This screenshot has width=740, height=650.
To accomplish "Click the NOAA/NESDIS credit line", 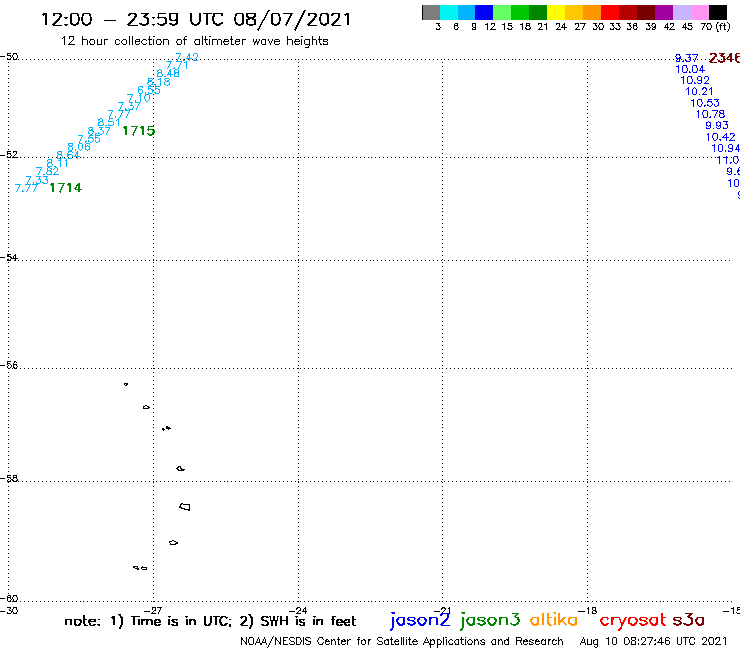I will click(x=402, y=642).
